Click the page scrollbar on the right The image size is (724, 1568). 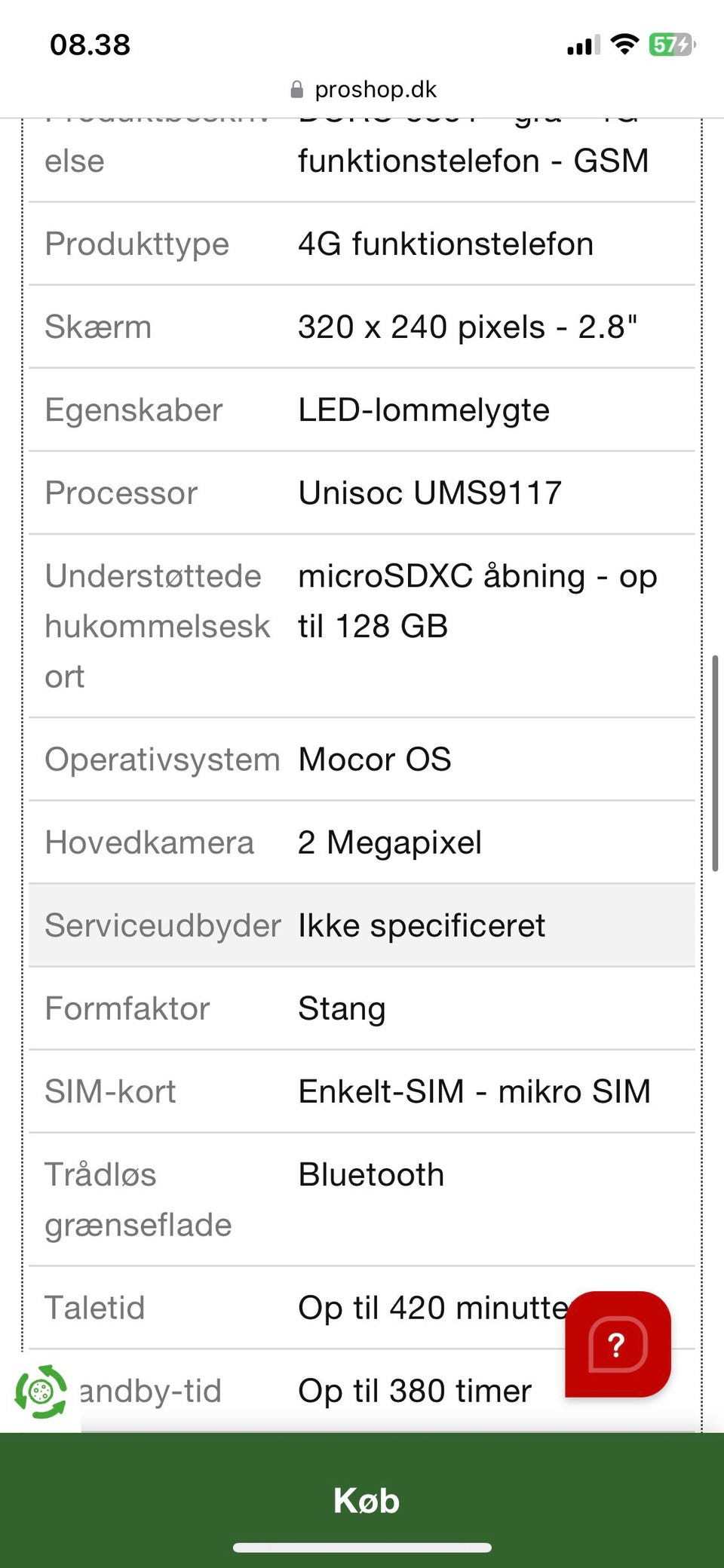(x=714, y=763)
